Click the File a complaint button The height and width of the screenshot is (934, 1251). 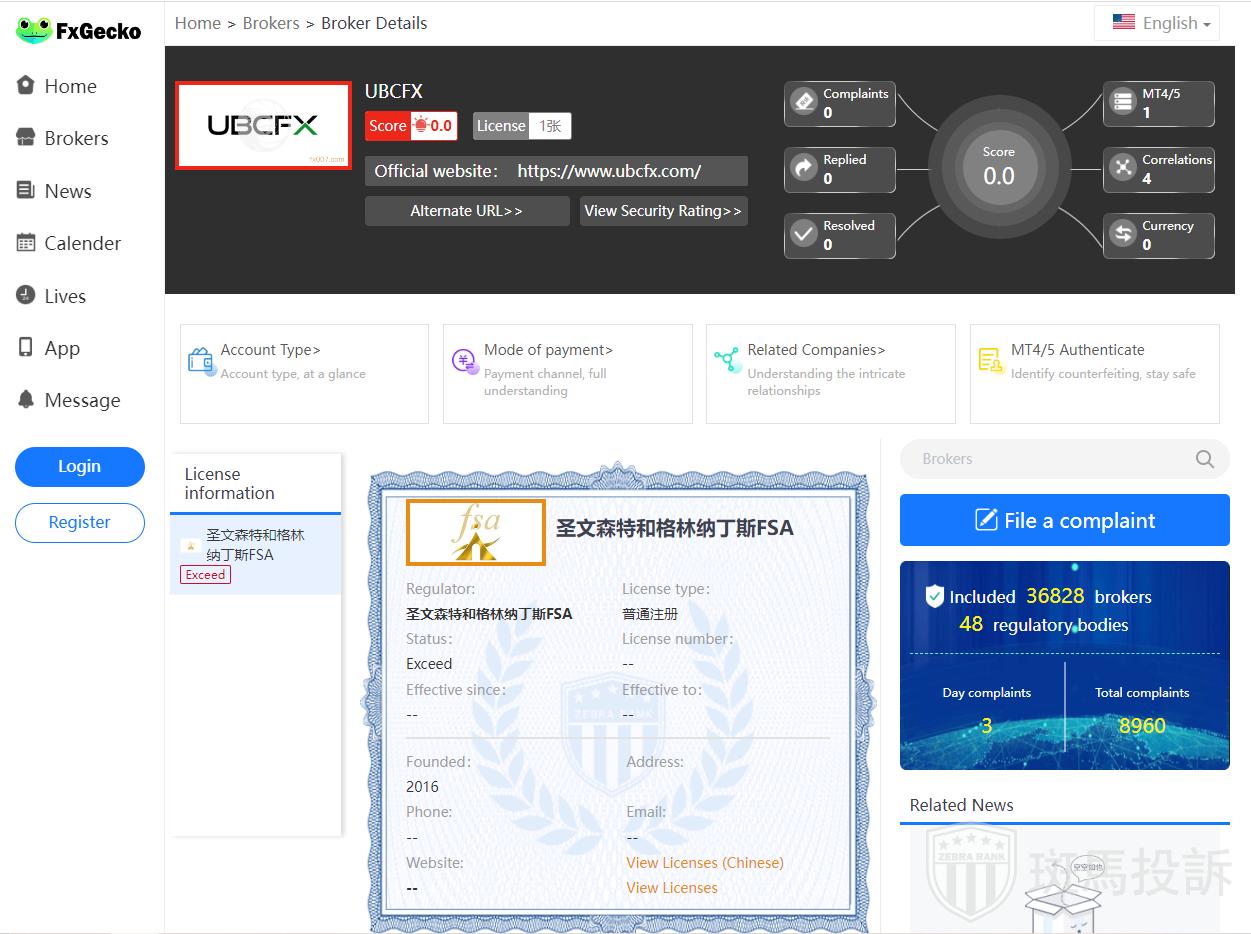[x=1064, y=520]
